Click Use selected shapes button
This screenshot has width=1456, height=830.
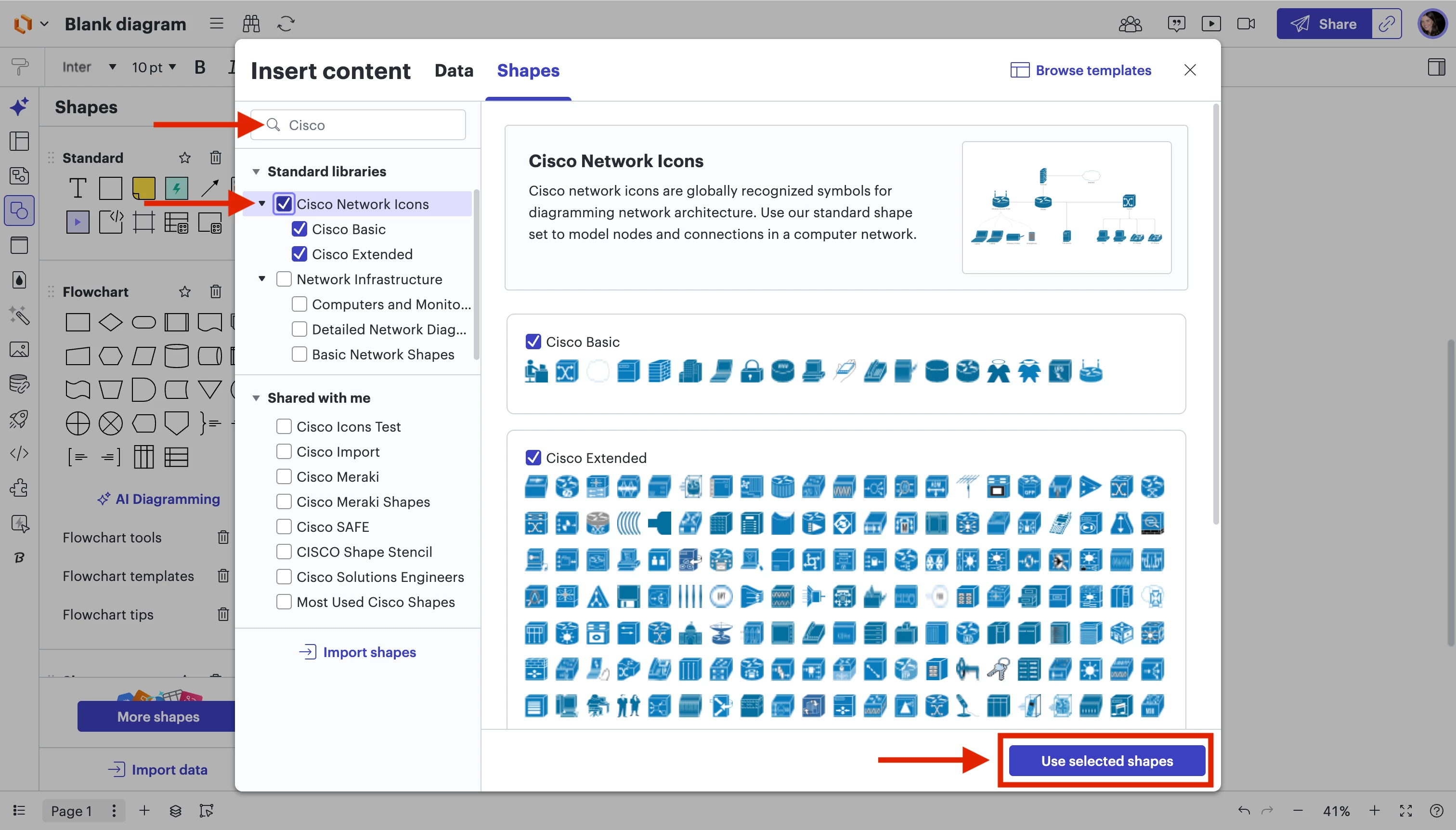(x=1106, y=761)
